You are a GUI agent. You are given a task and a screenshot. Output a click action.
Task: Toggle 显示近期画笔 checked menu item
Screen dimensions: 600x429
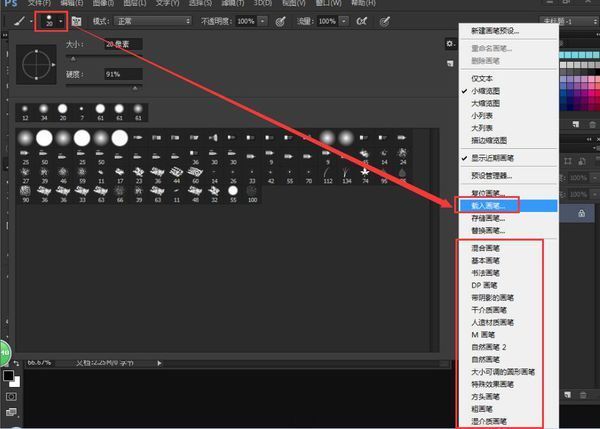(x=494, y=156)
